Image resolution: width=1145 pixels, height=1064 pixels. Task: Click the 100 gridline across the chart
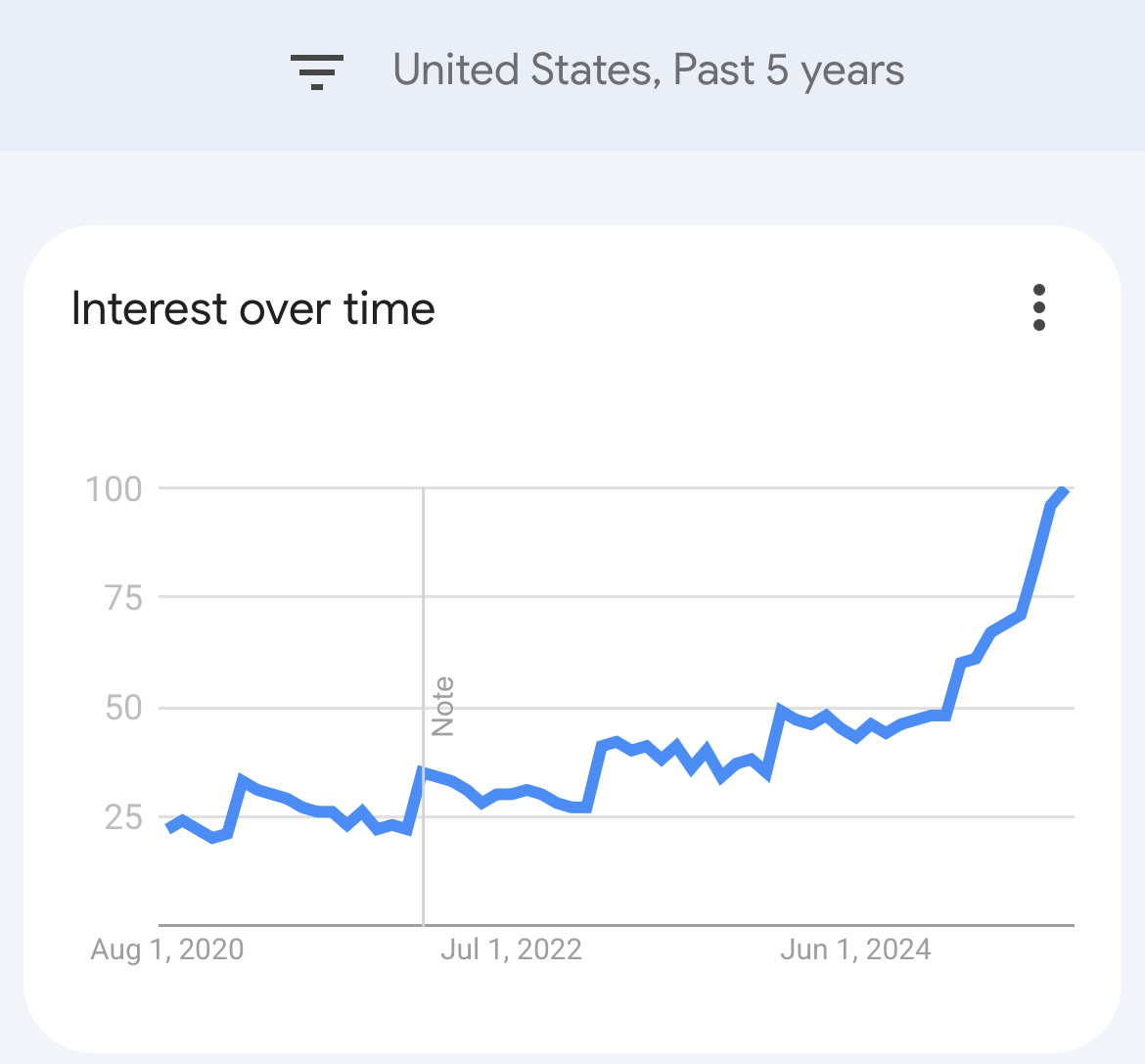617,487
